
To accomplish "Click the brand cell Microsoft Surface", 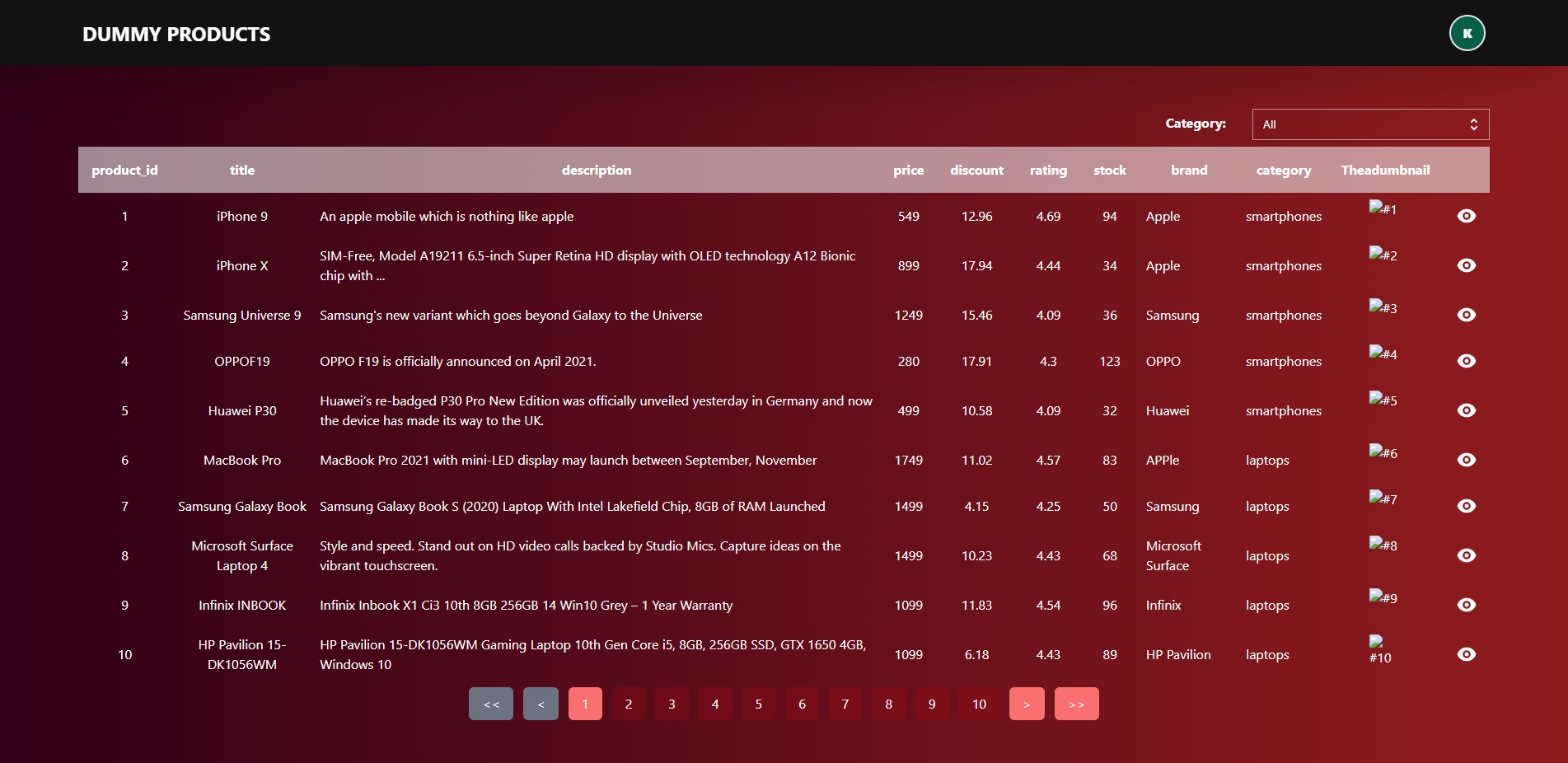I will coord(1173,555).
